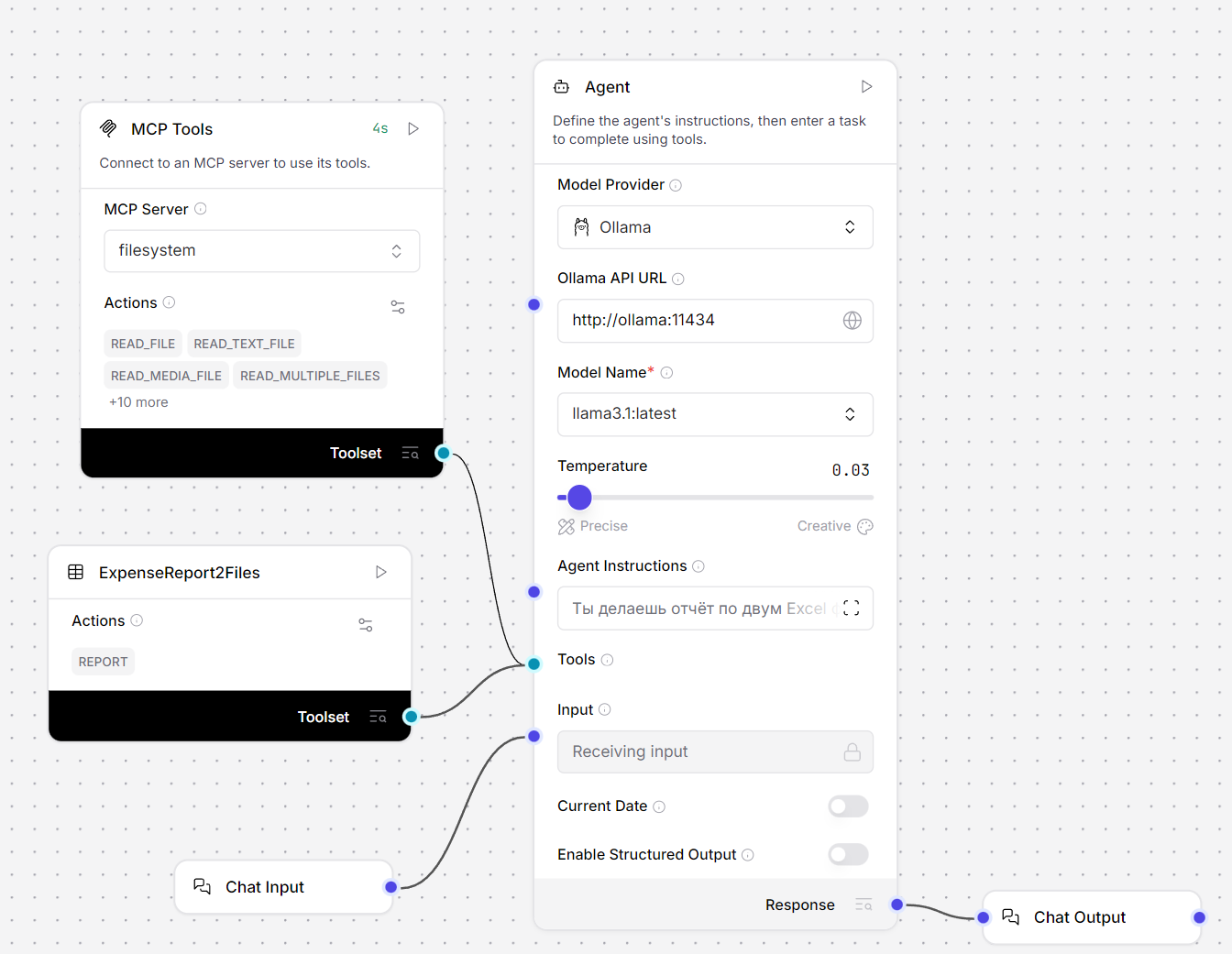Open MCP Tools actions settings icon
The height and width of the screenshot is (954, 1232).
[x=398, y=307]
